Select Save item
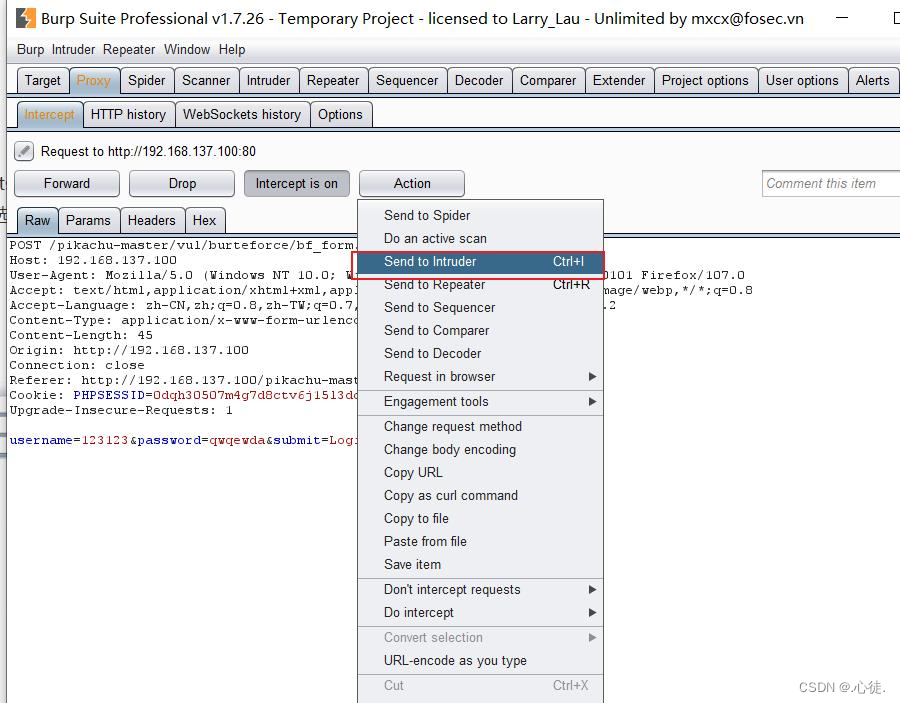This screenshot has width=900, height=703. click(480, 564)
